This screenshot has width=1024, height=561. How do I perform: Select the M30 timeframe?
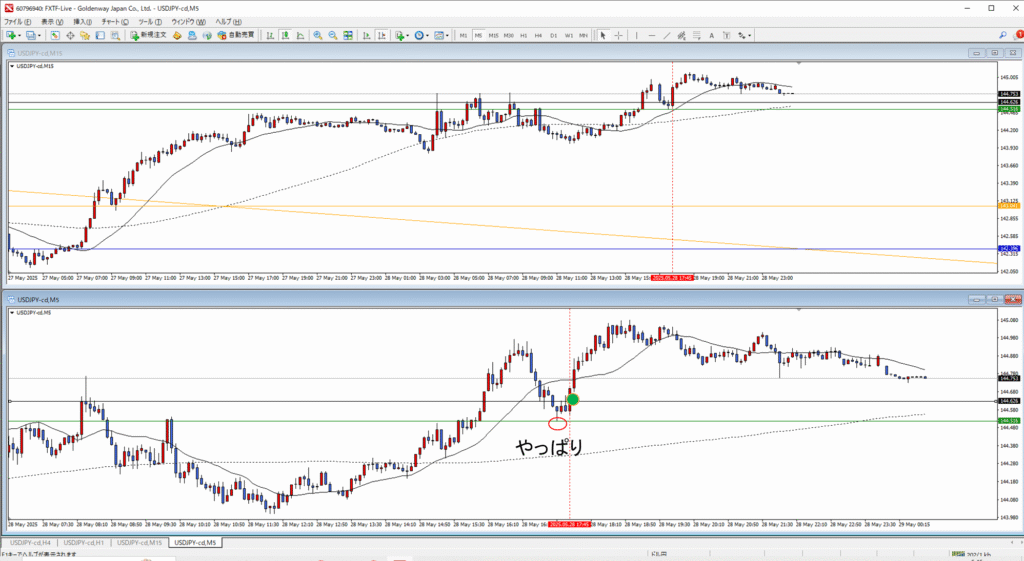tap(509, 35)
